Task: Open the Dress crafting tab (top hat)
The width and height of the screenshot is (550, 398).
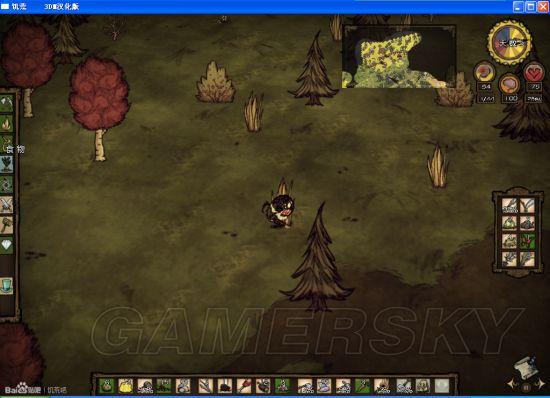Action: (x=6, y=285)
